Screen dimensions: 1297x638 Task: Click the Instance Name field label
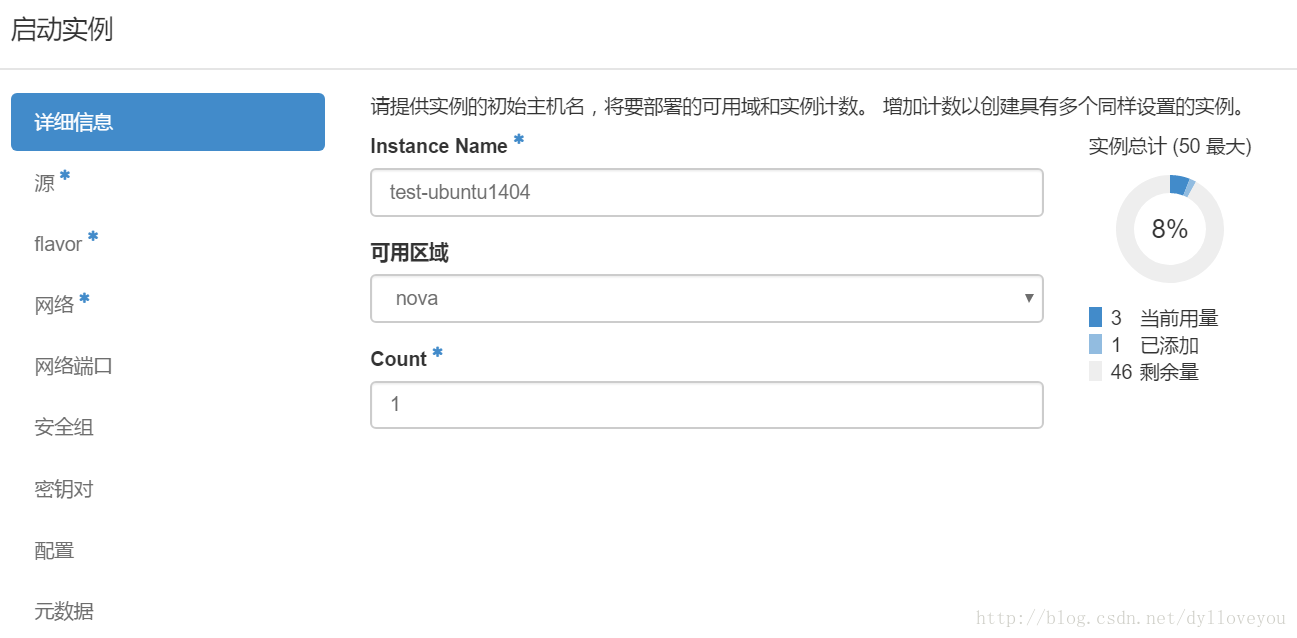tap(439, 146)
